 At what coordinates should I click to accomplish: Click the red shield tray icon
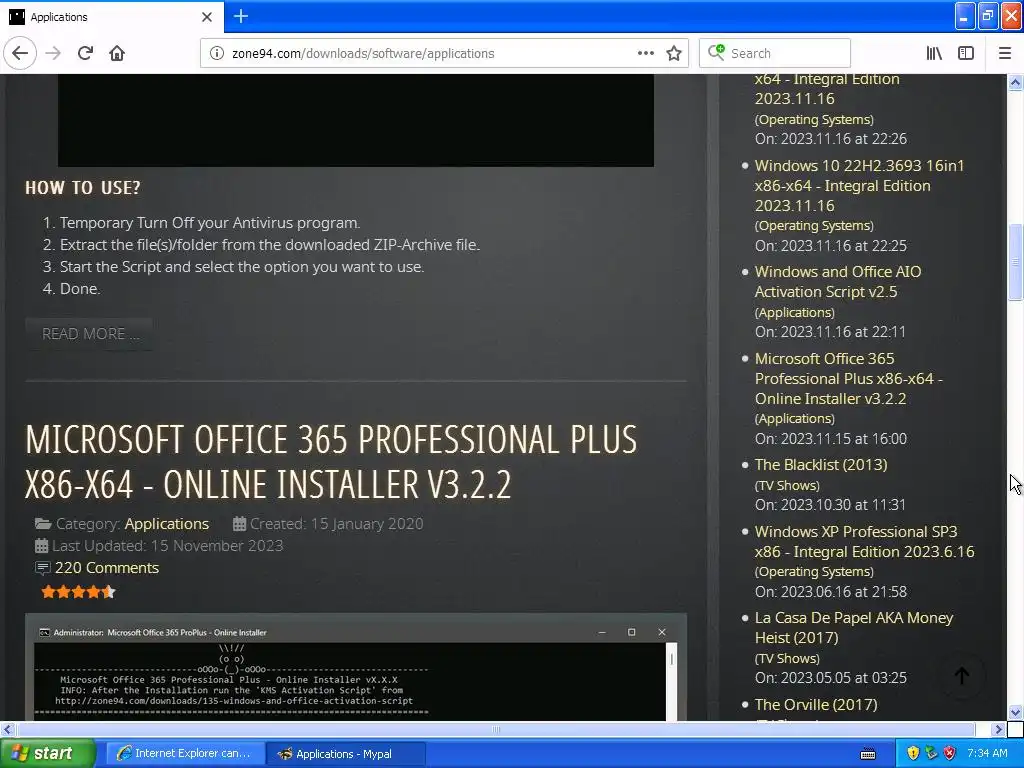click(950, 753)
